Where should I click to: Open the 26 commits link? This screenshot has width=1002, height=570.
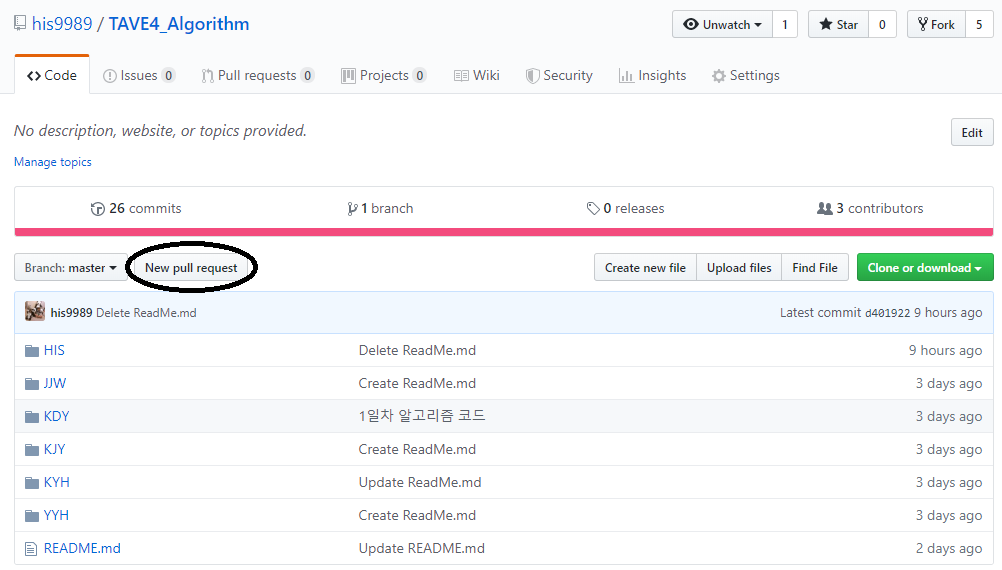[x=136, y=208]
